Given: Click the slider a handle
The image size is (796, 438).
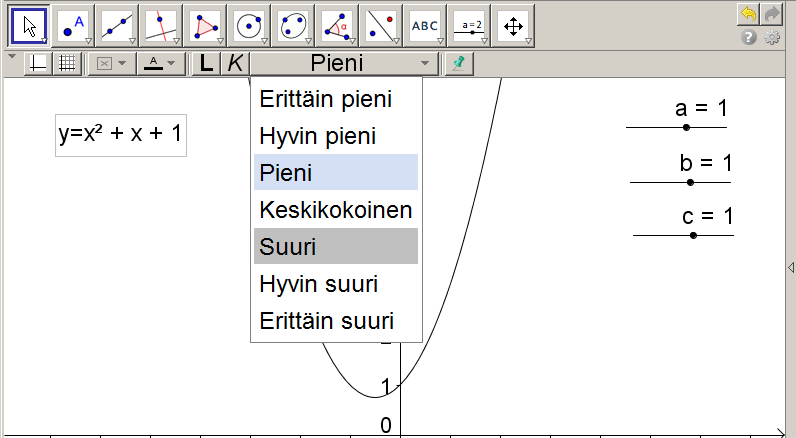Looking at the screenshot, I should (x=686, y=127).
